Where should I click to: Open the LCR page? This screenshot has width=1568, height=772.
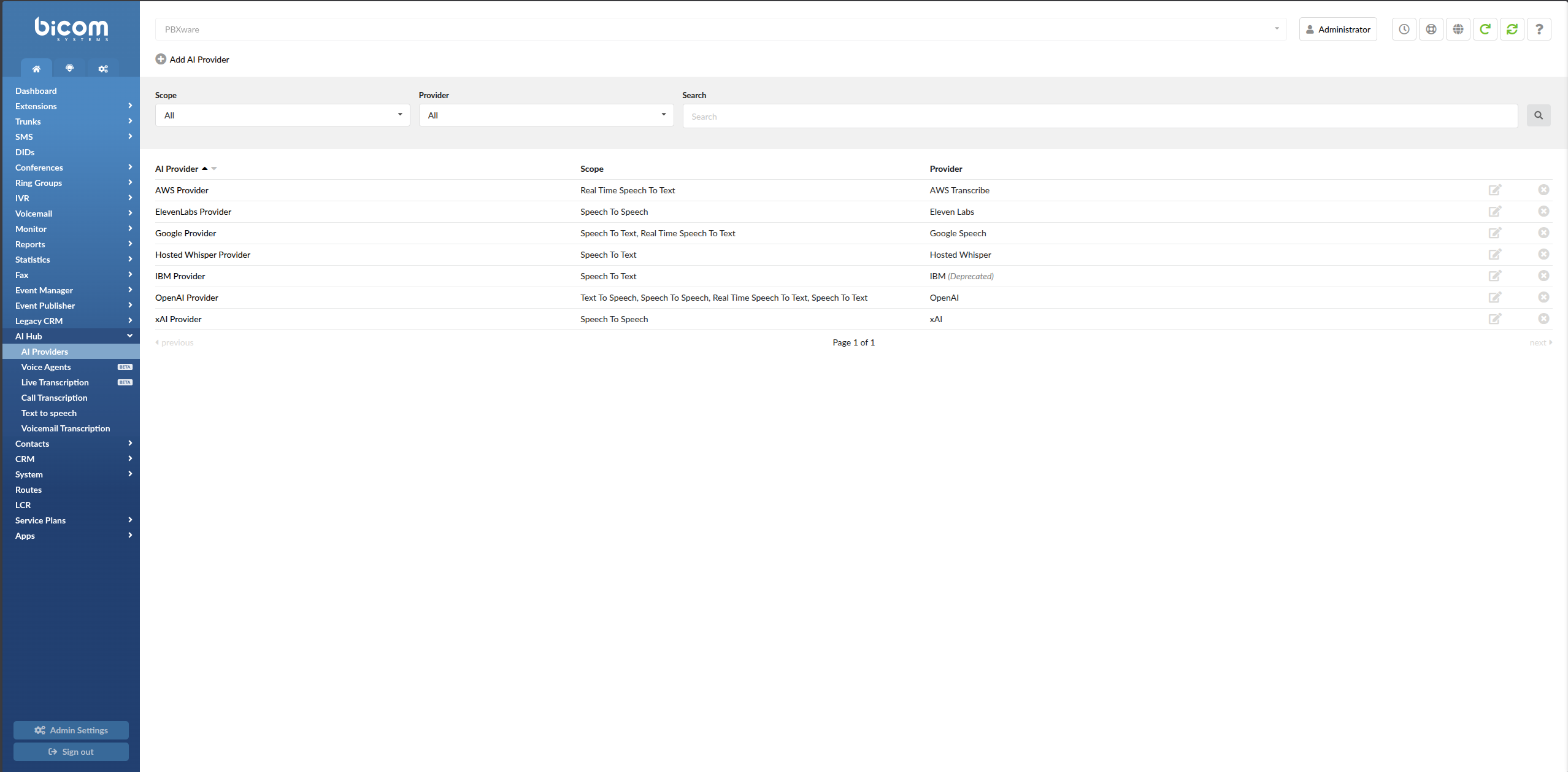tap(71, 505)
